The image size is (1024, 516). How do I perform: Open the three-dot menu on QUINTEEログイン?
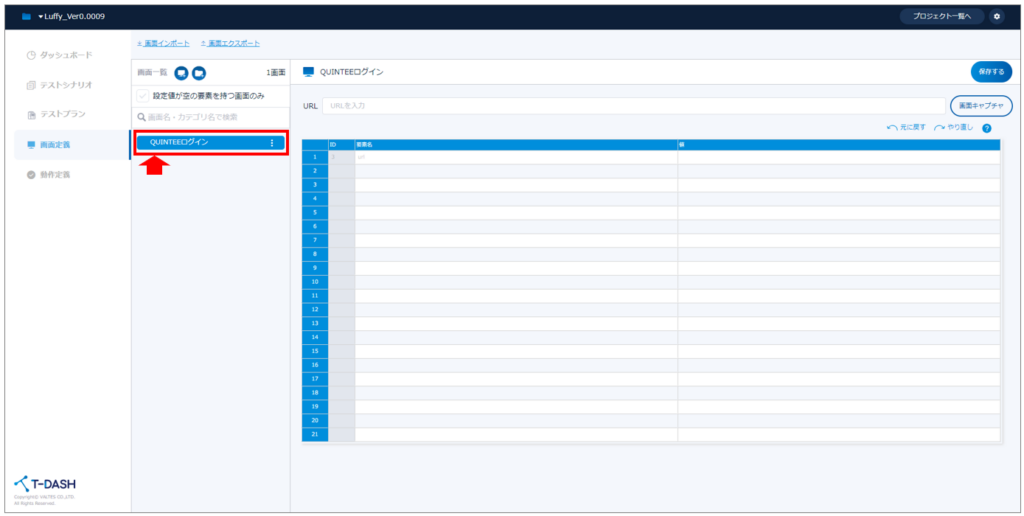coord(271,143)
